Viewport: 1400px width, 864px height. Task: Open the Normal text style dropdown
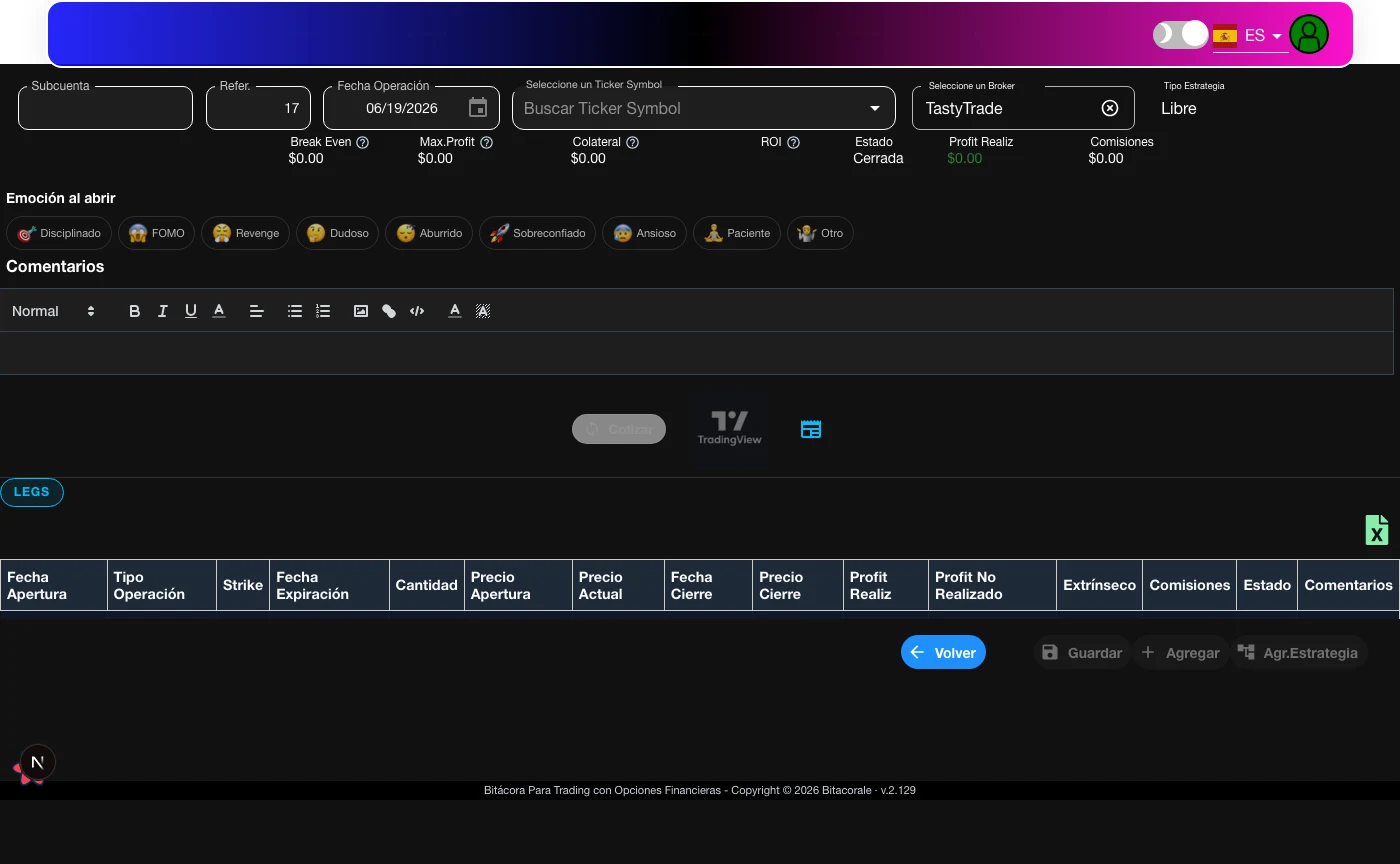[x=53, y=311]
